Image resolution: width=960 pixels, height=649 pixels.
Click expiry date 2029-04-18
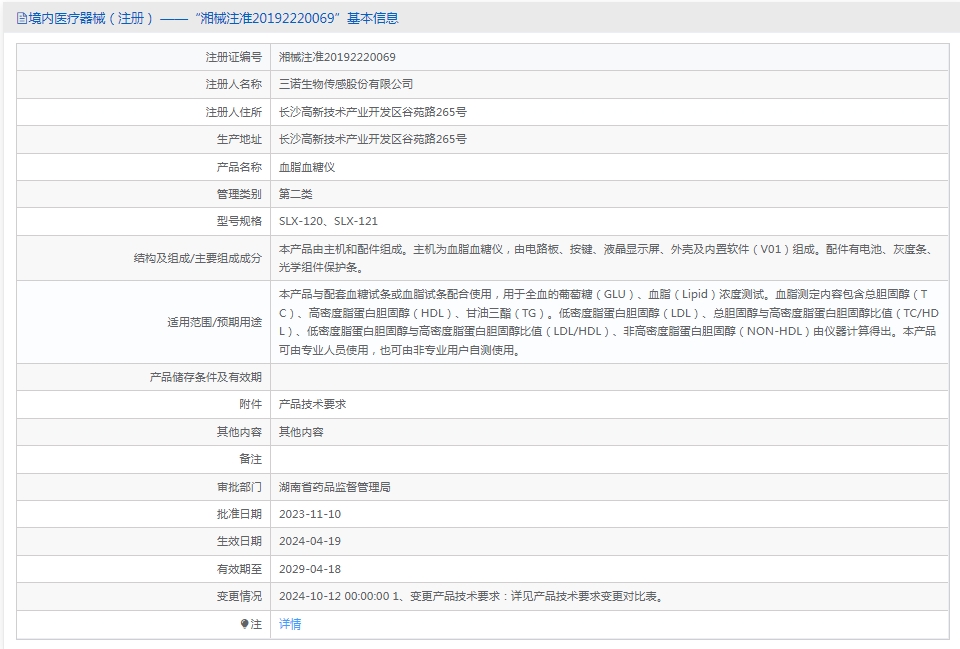pos(310,569)
